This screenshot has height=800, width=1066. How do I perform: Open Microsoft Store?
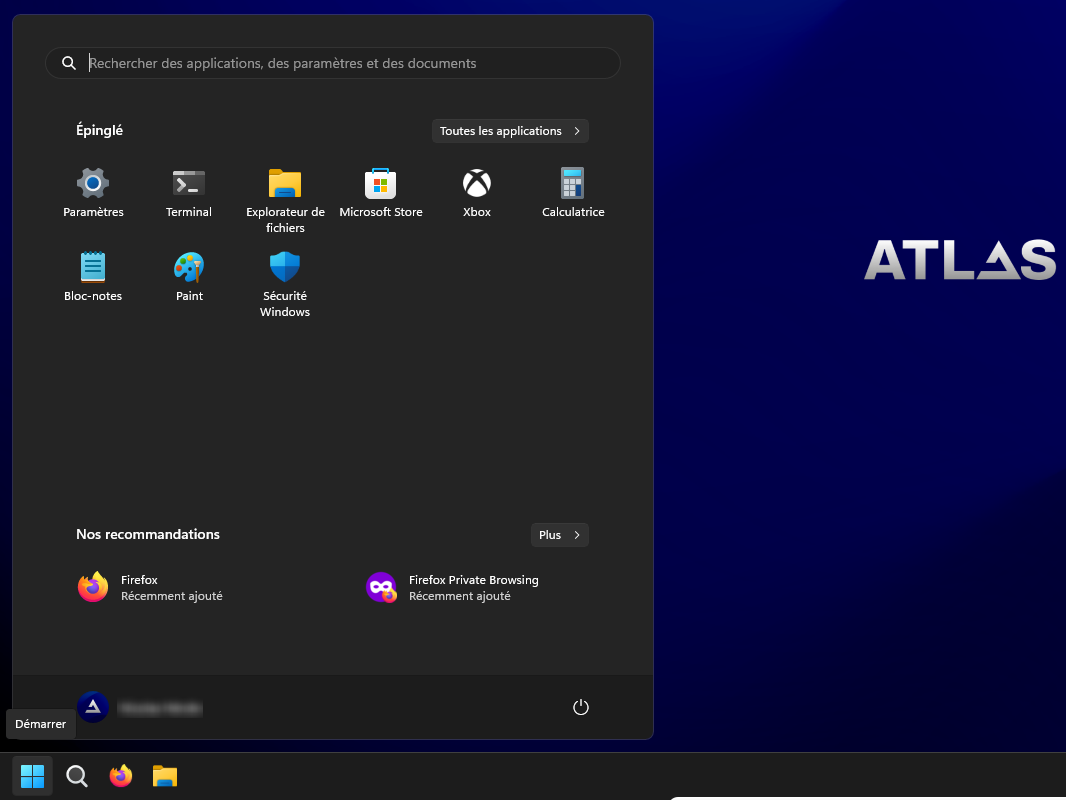[x=381, y=193]
